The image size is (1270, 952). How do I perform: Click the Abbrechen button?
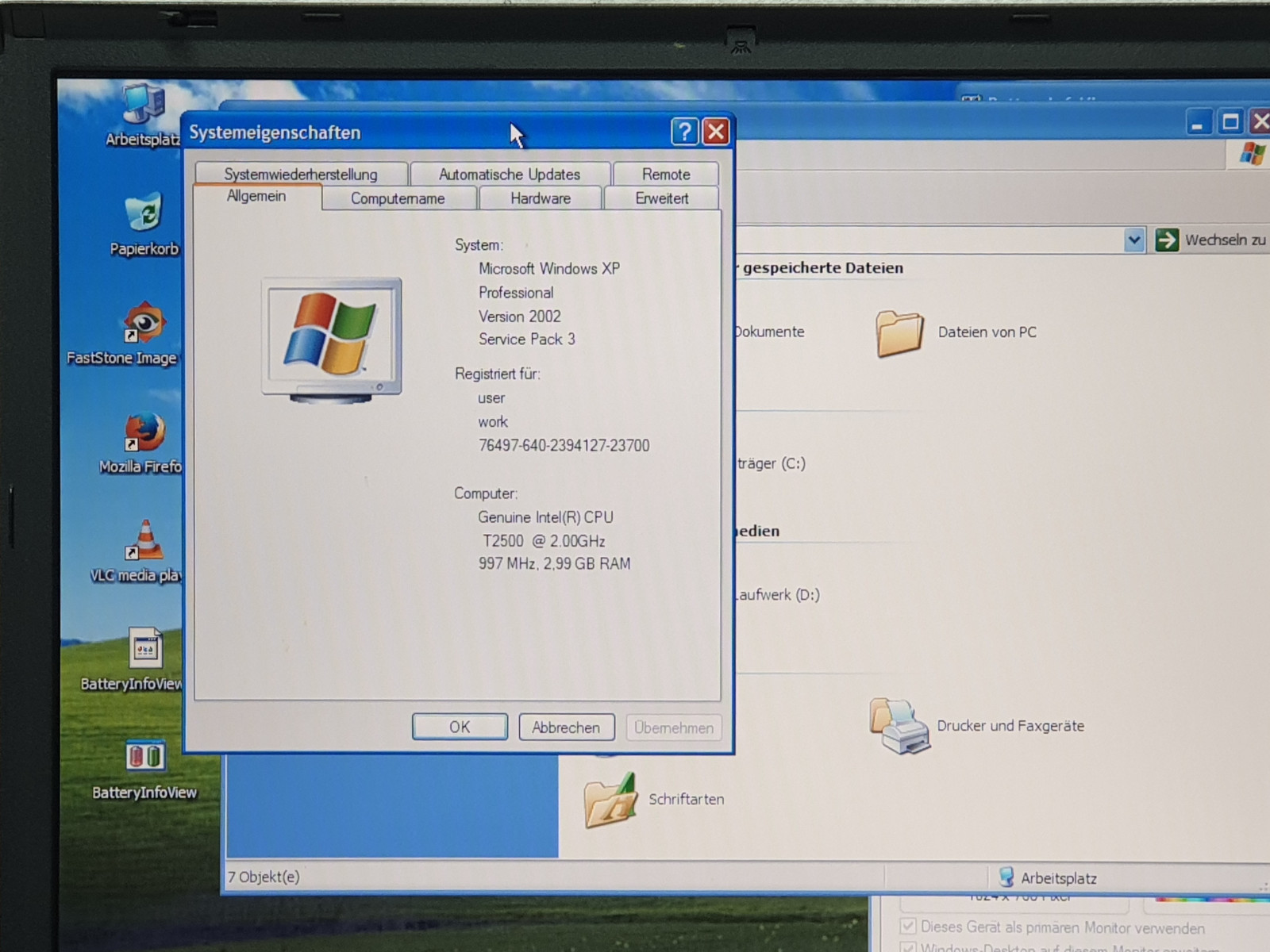click(x=566, y=727)
